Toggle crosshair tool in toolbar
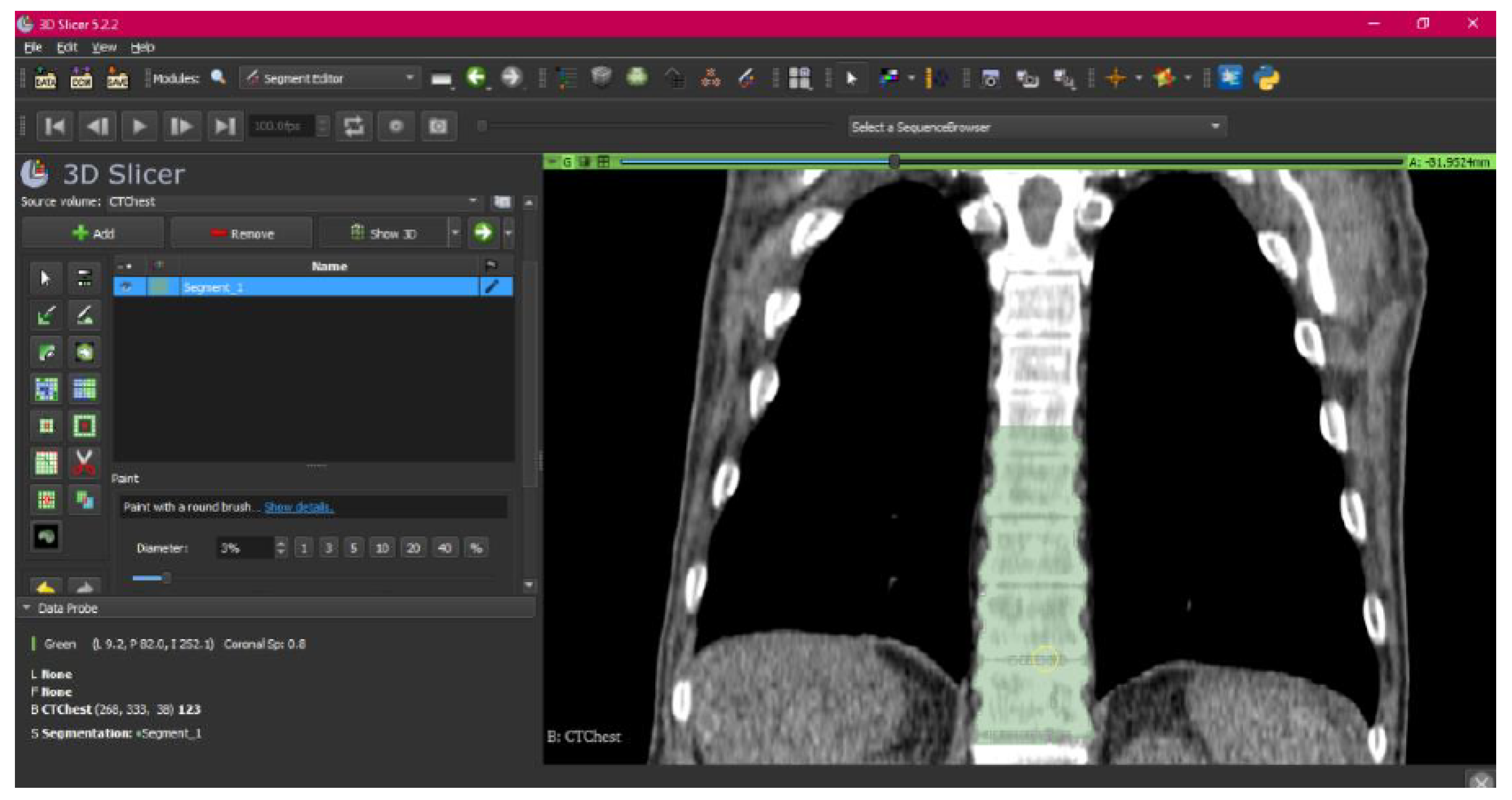 point(1115,77)
